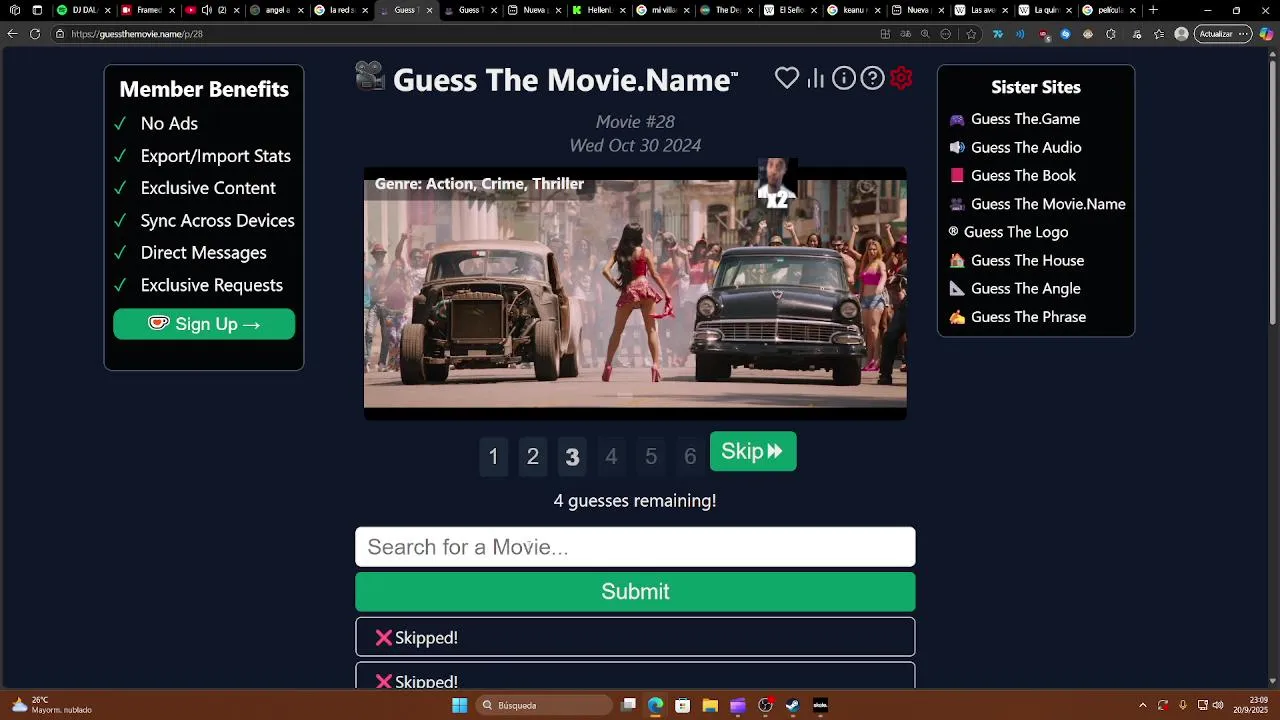Open the red settings gear icon

click(x=901, y=78)
